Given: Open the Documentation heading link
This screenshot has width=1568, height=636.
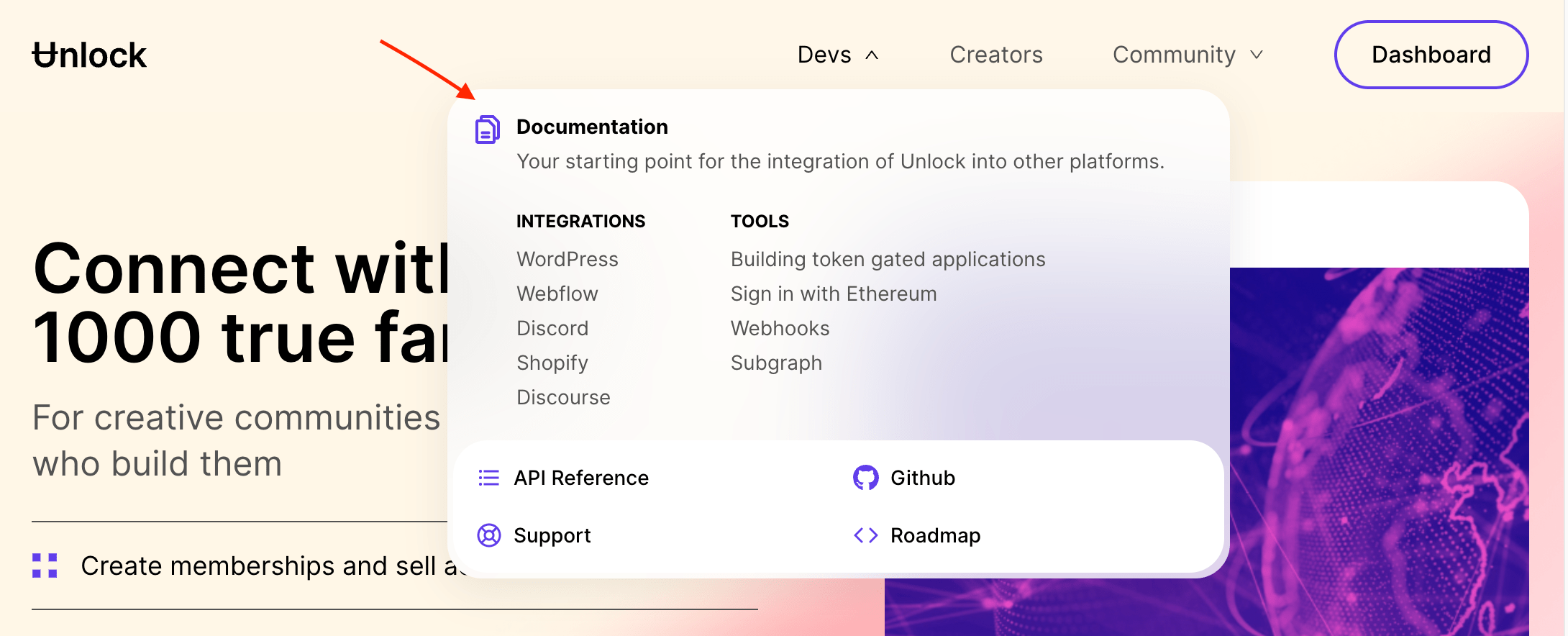Looking at the screenshot, I should click(592, 127).
